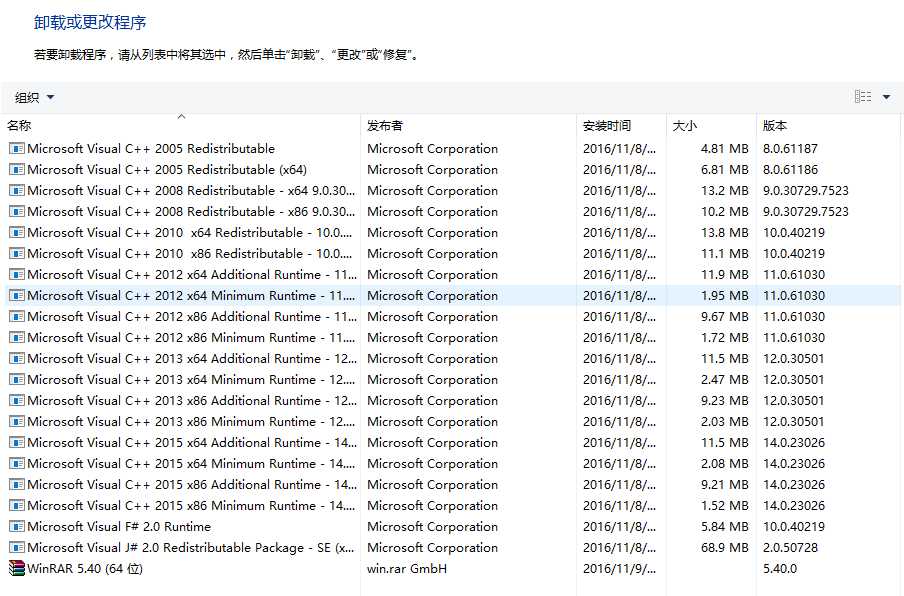
Task: Click the 2.0.50728 version cell
Action: click(790, 548)
